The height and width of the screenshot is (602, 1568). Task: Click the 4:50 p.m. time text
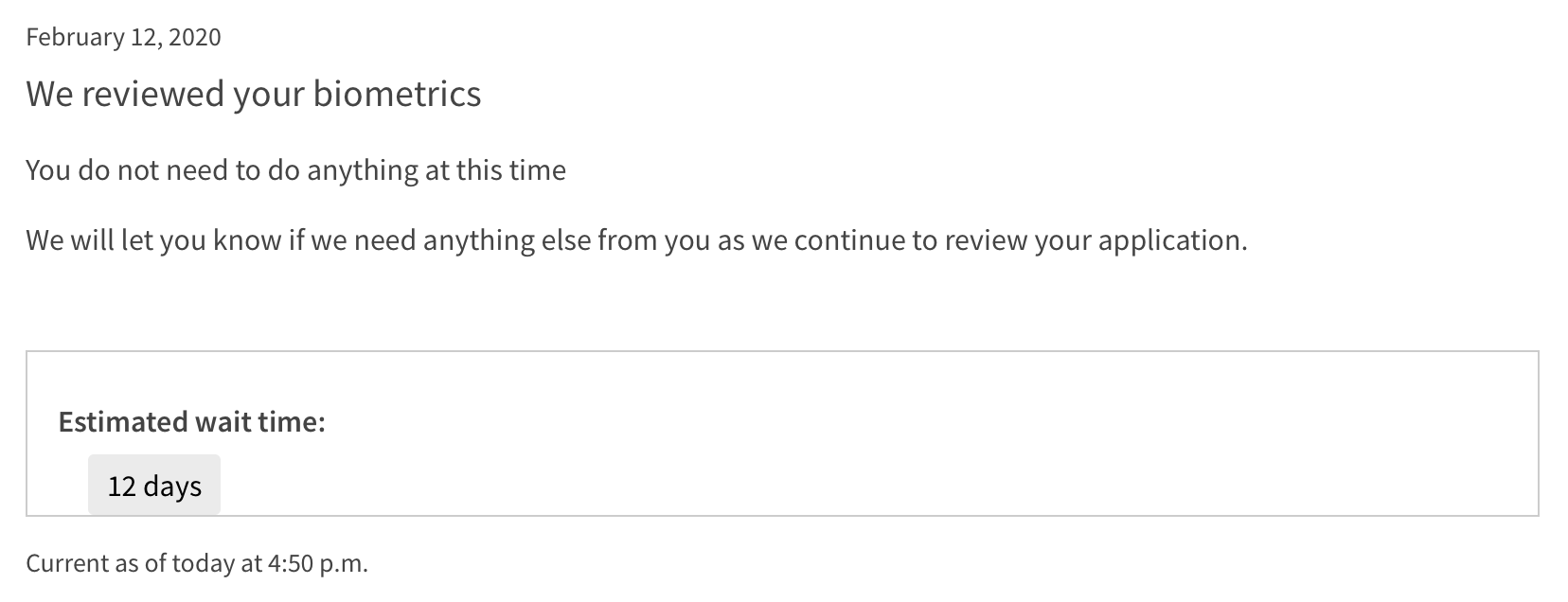[318, 563]
